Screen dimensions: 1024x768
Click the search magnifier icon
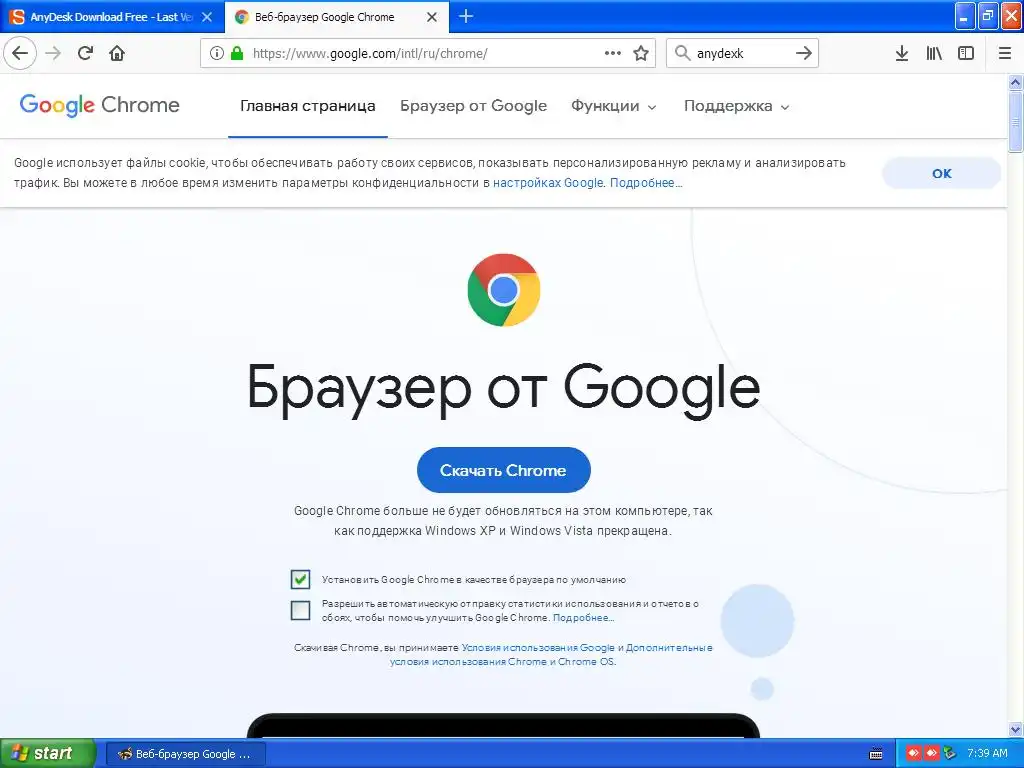[682, 53]
